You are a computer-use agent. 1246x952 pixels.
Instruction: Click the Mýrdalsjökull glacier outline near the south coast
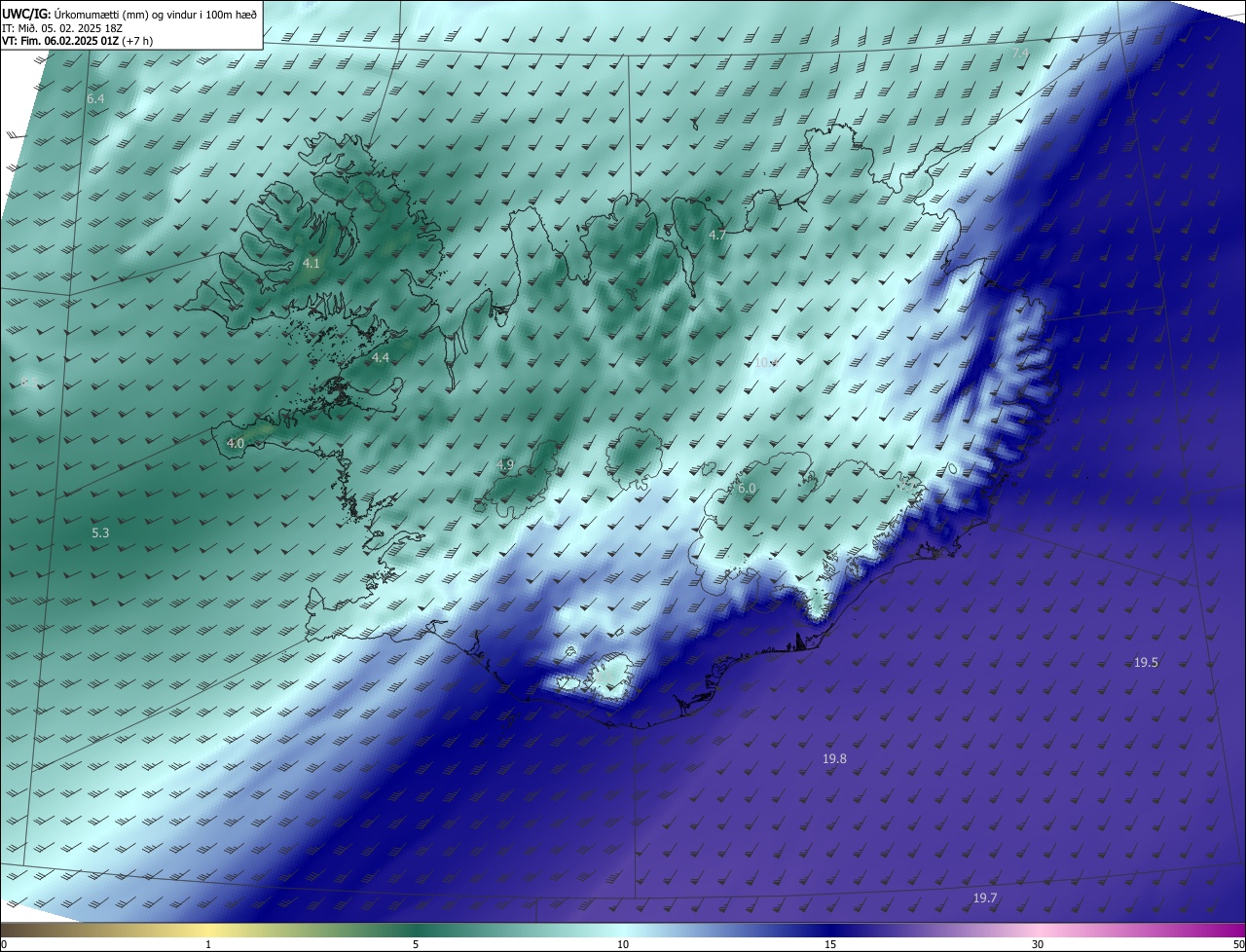613,677
